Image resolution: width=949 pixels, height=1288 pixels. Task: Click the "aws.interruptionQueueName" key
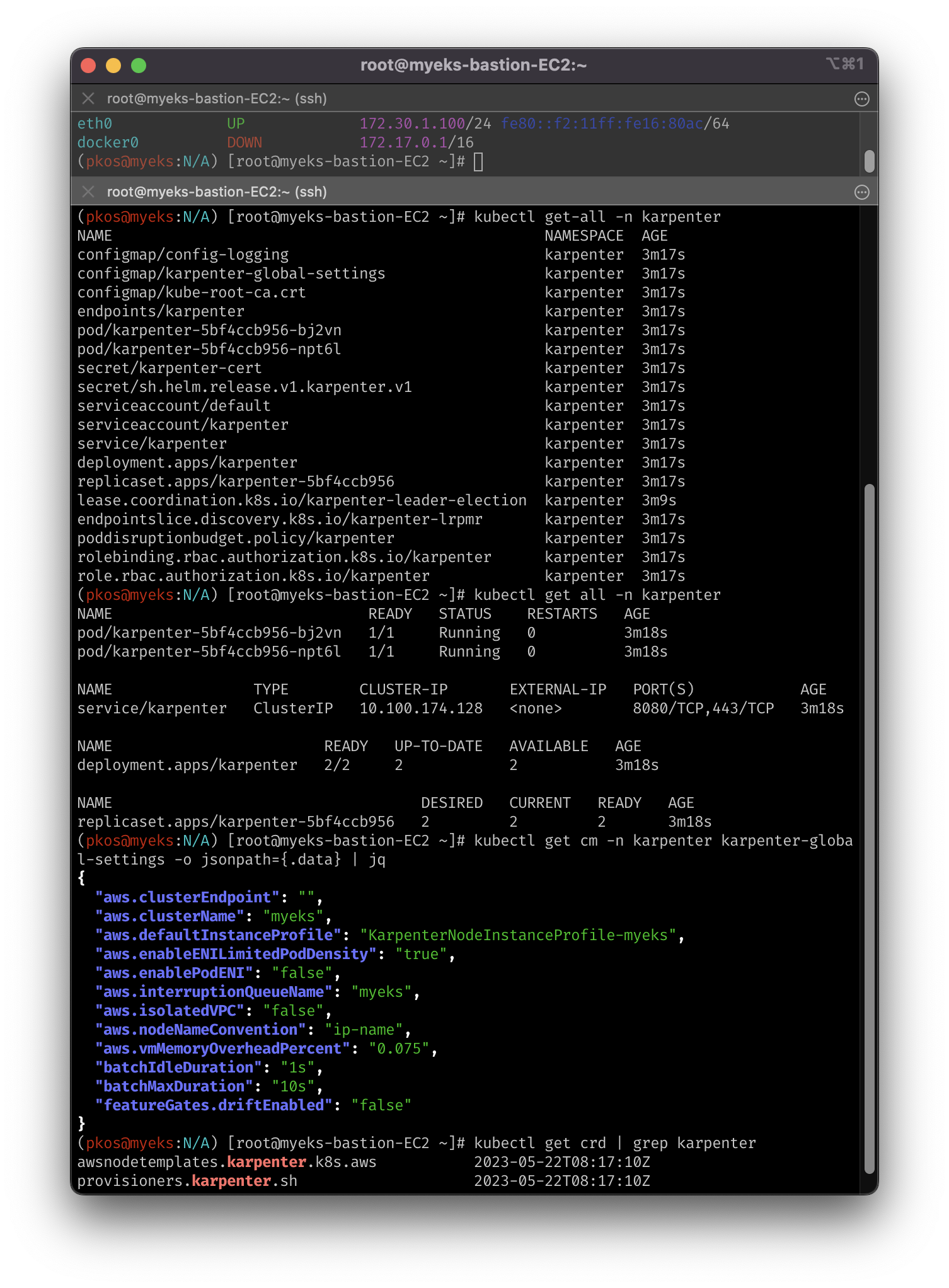click(214, 992)
